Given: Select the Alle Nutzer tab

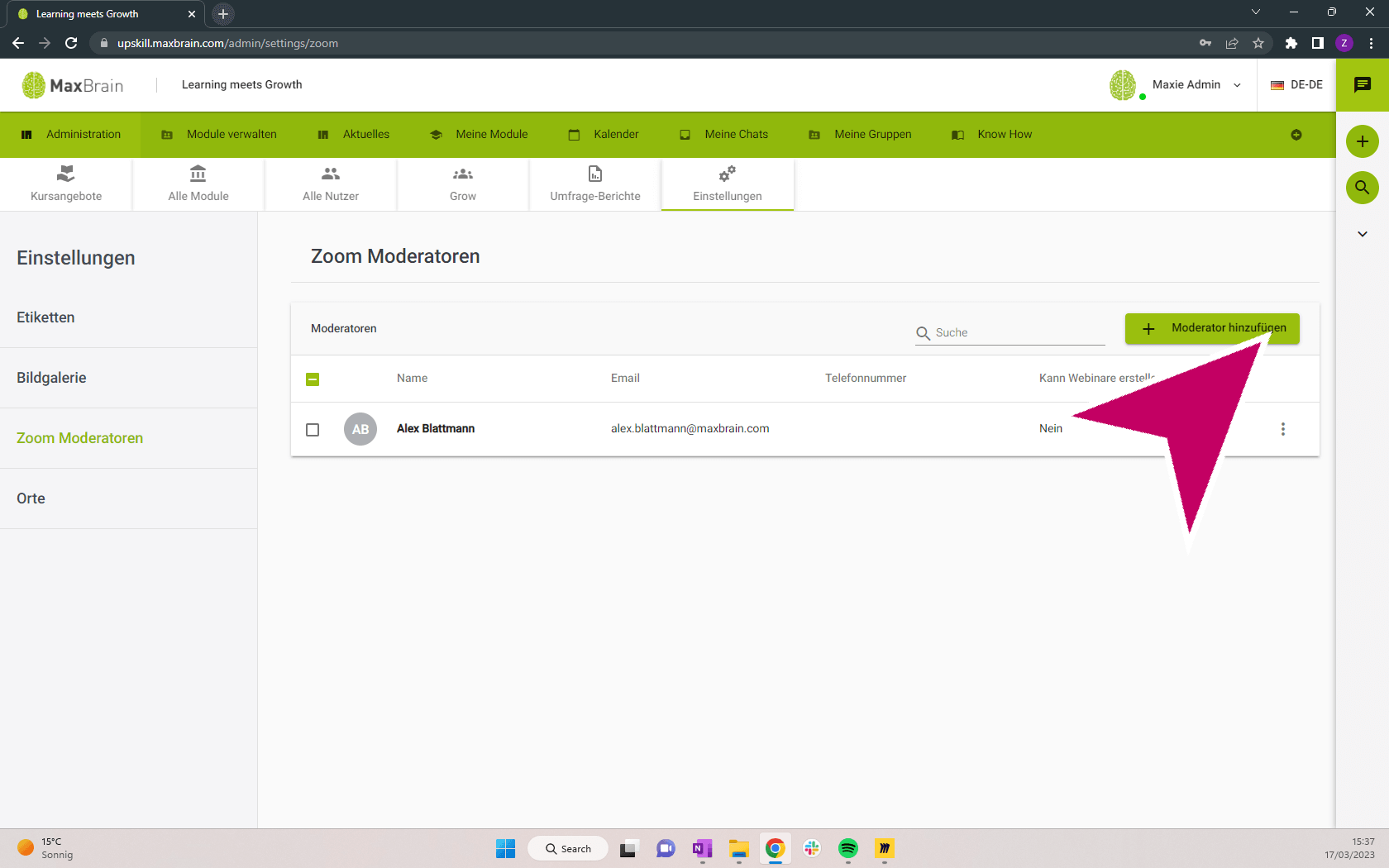Looking at the screenshot, I should pyautogui.click(x=331, y=184).
